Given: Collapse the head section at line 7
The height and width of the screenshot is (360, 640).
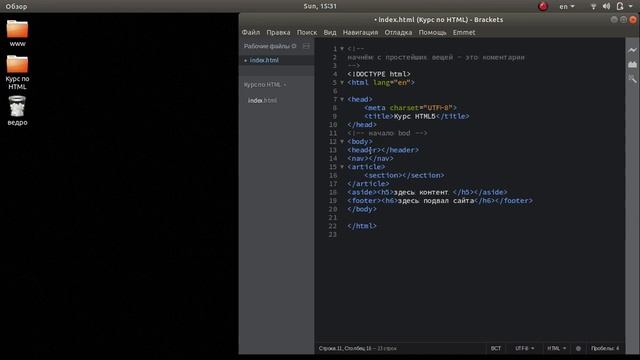Looking at the screenshot, I should tap(342, 99).
